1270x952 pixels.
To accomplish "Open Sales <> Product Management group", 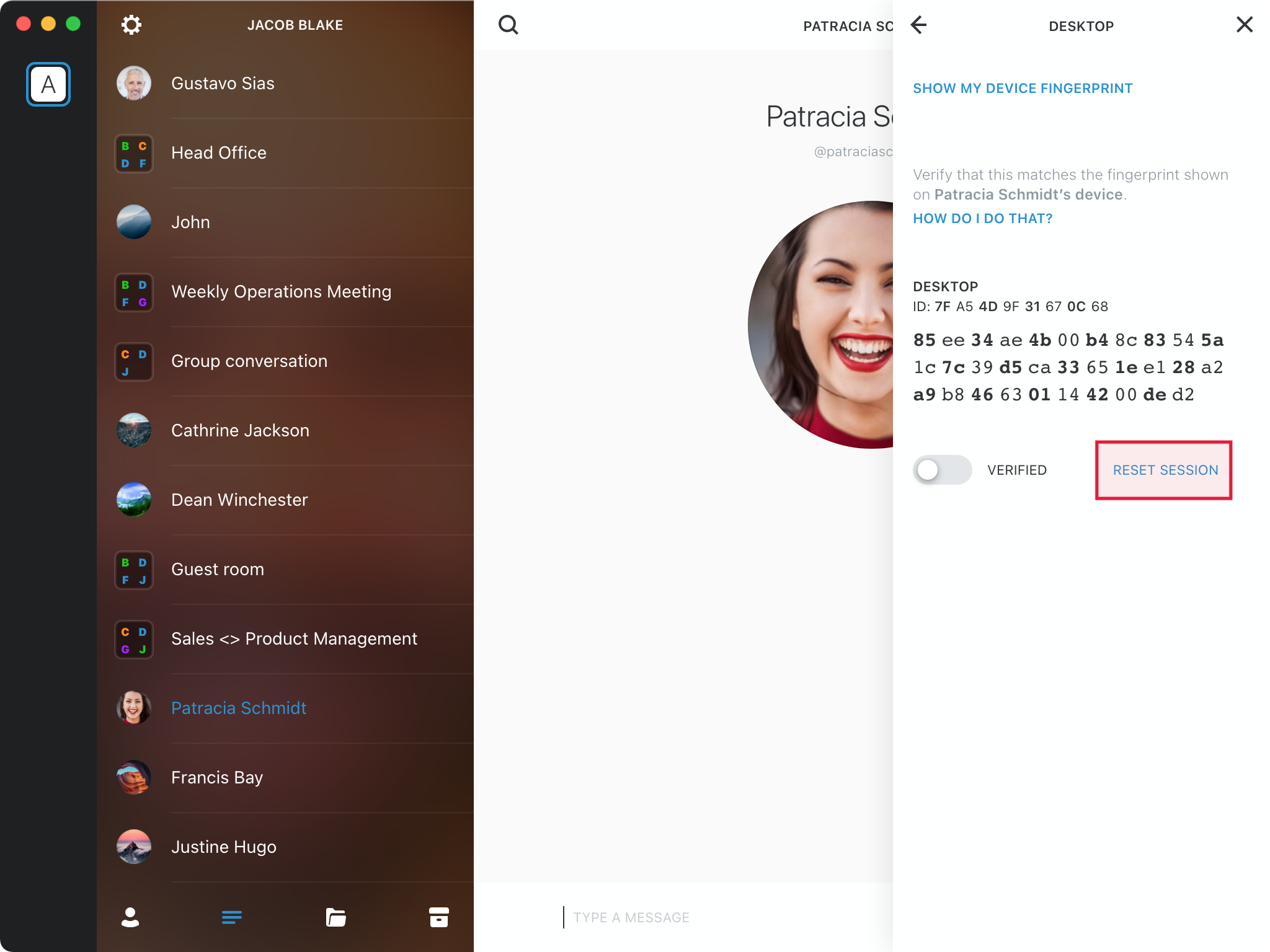I will (294, 639).
